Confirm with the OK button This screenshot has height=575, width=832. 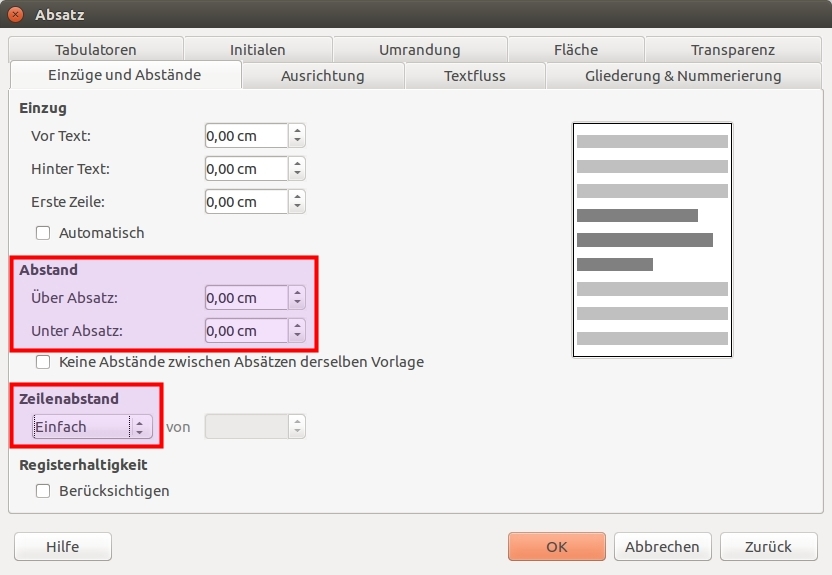coord(556,547)
